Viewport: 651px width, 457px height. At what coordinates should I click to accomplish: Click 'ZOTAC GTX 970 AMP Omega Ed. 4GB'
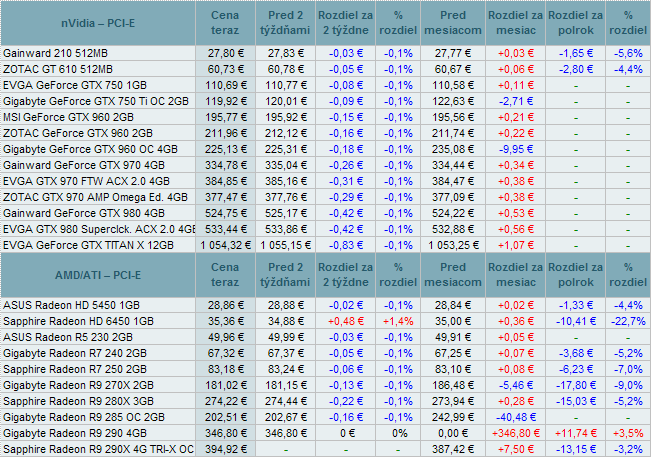point(95,197)
